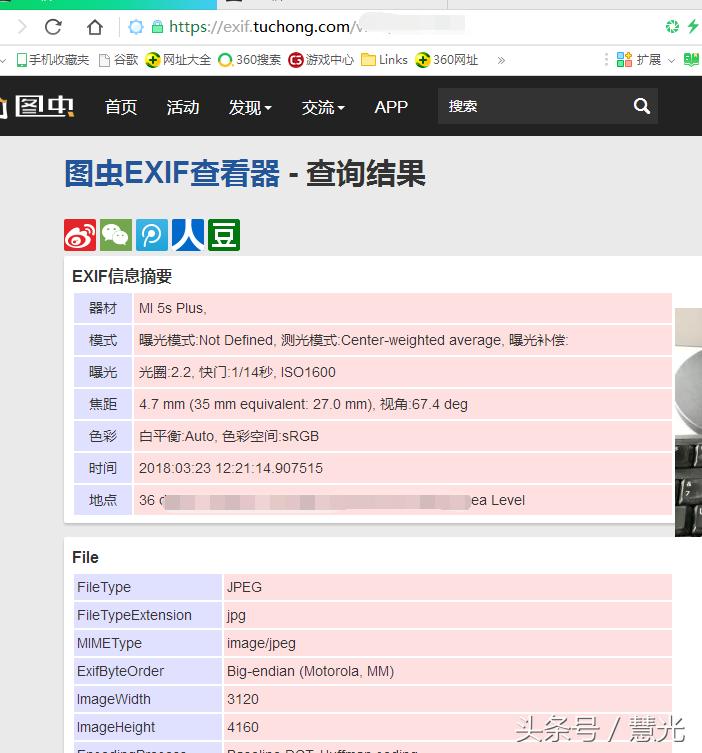
Task: Share to Douban icon
Action: [224, 235]
